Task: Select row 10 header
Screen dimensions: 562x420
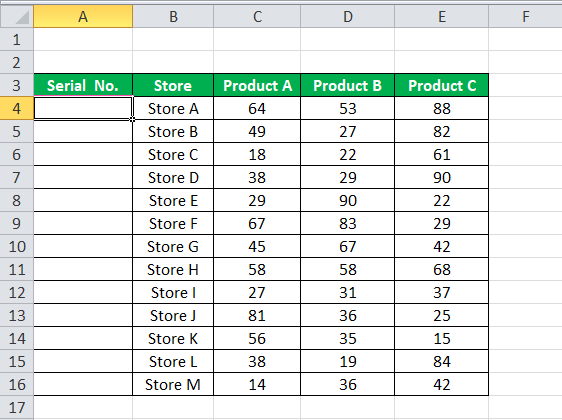Action: click(x=17, y=246)
